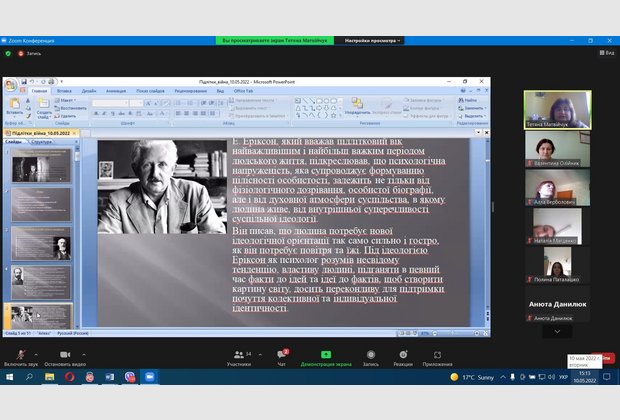This screenshot has height=420, width=620.
Task: Switch to the Структура pane tab
Action: [43, 142]
